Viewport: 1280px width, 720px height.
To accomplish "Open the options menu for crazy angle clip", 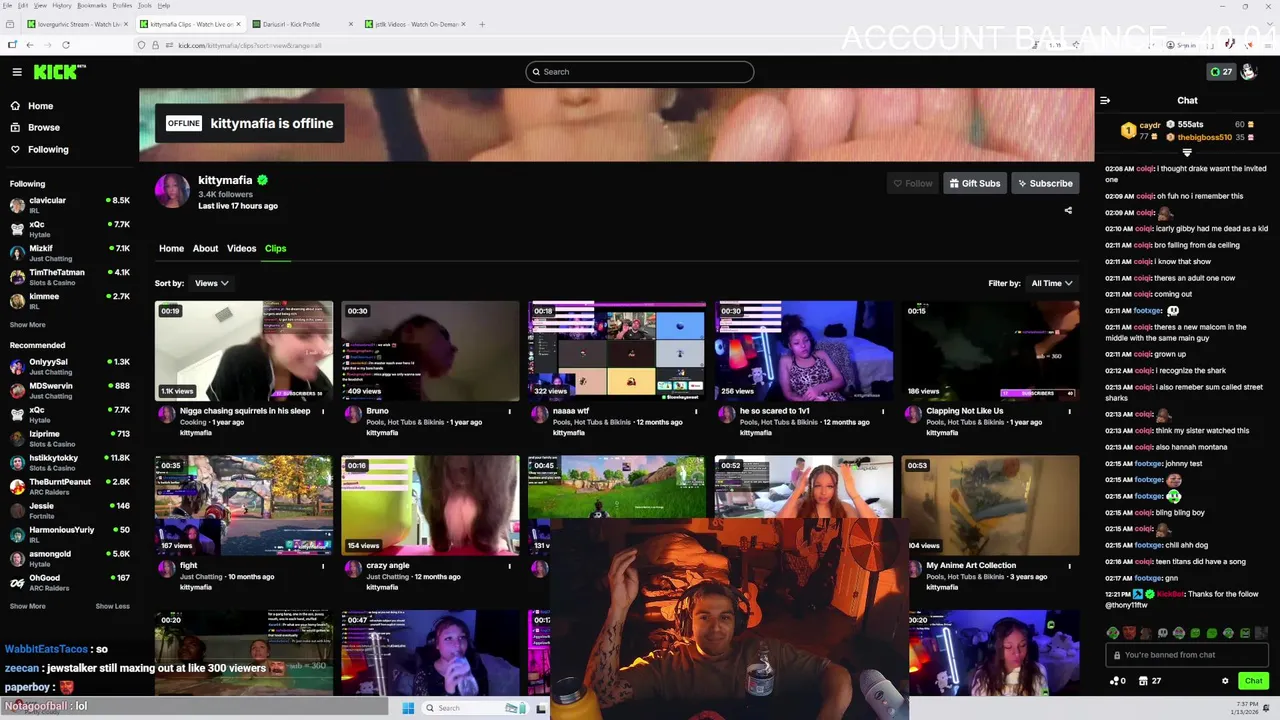I will point(509,566).
